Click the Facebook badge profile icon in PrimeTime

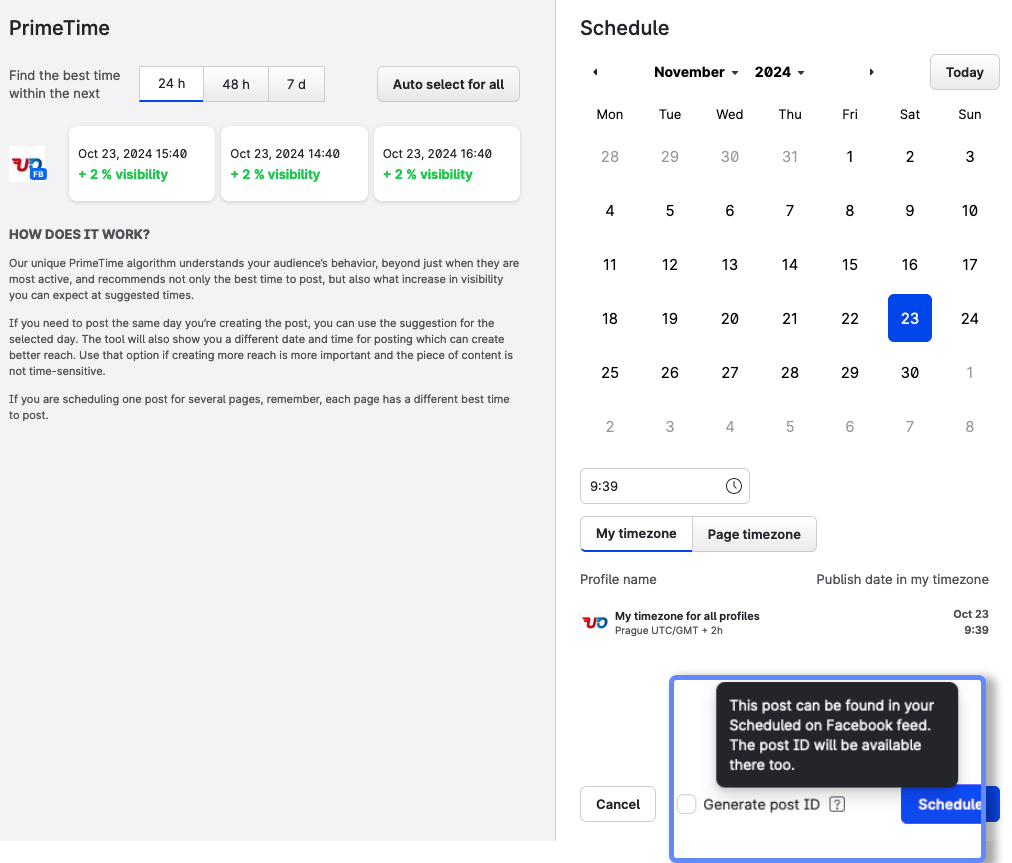point(27,164)
